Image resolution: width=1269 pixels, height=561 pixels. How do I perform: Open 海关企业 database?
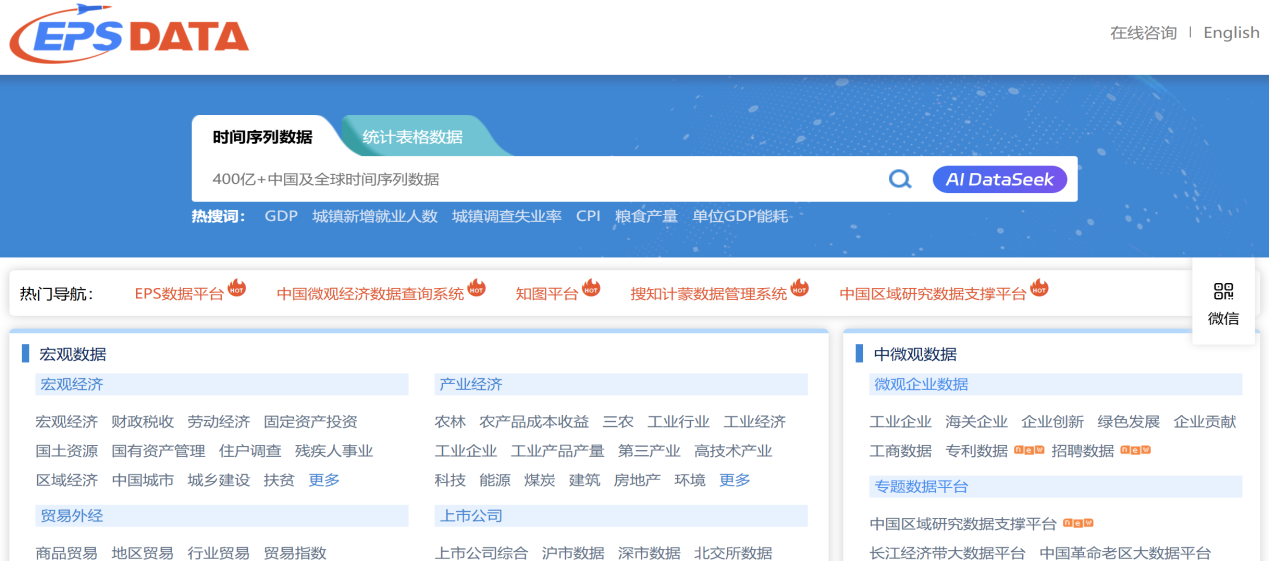[977, 422]
